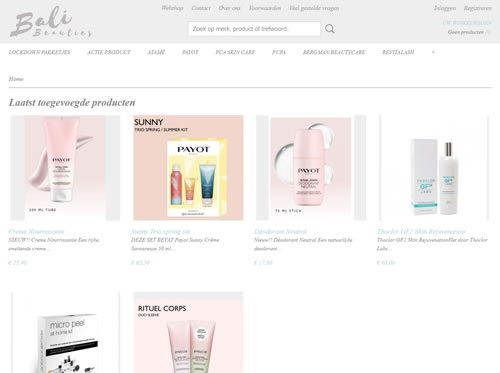Click the Registreren link
The height and width of the screenshot is (373, 500).
[478, 8]
